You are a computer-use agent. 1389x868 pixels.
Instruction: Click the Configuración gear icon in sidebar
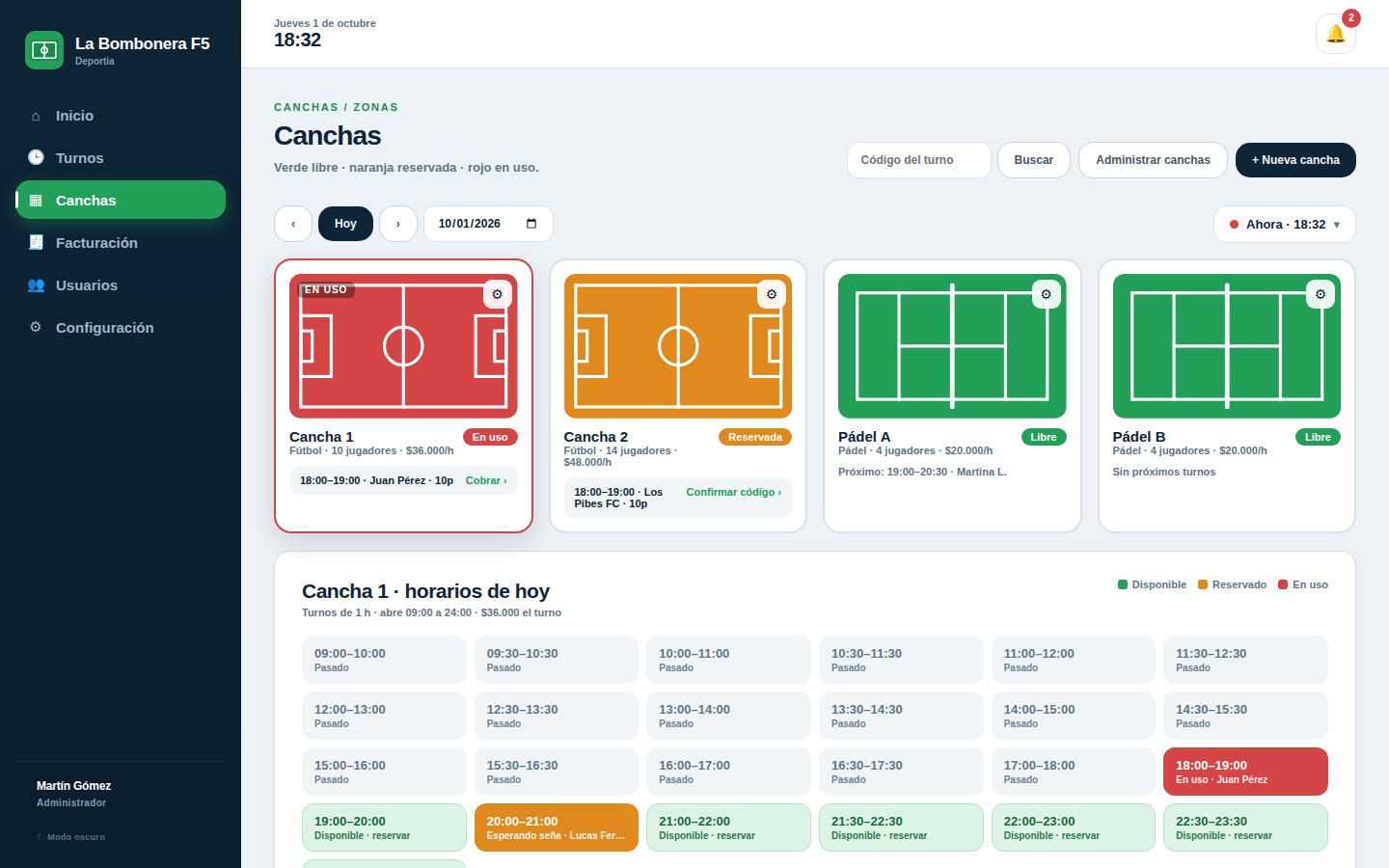pos(36,327)
